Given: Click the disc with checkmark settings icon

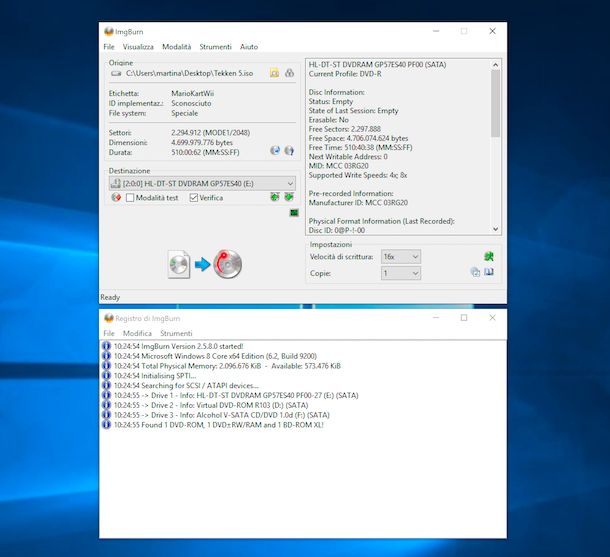Looking at the screenshot, I should tap(475, 272).
